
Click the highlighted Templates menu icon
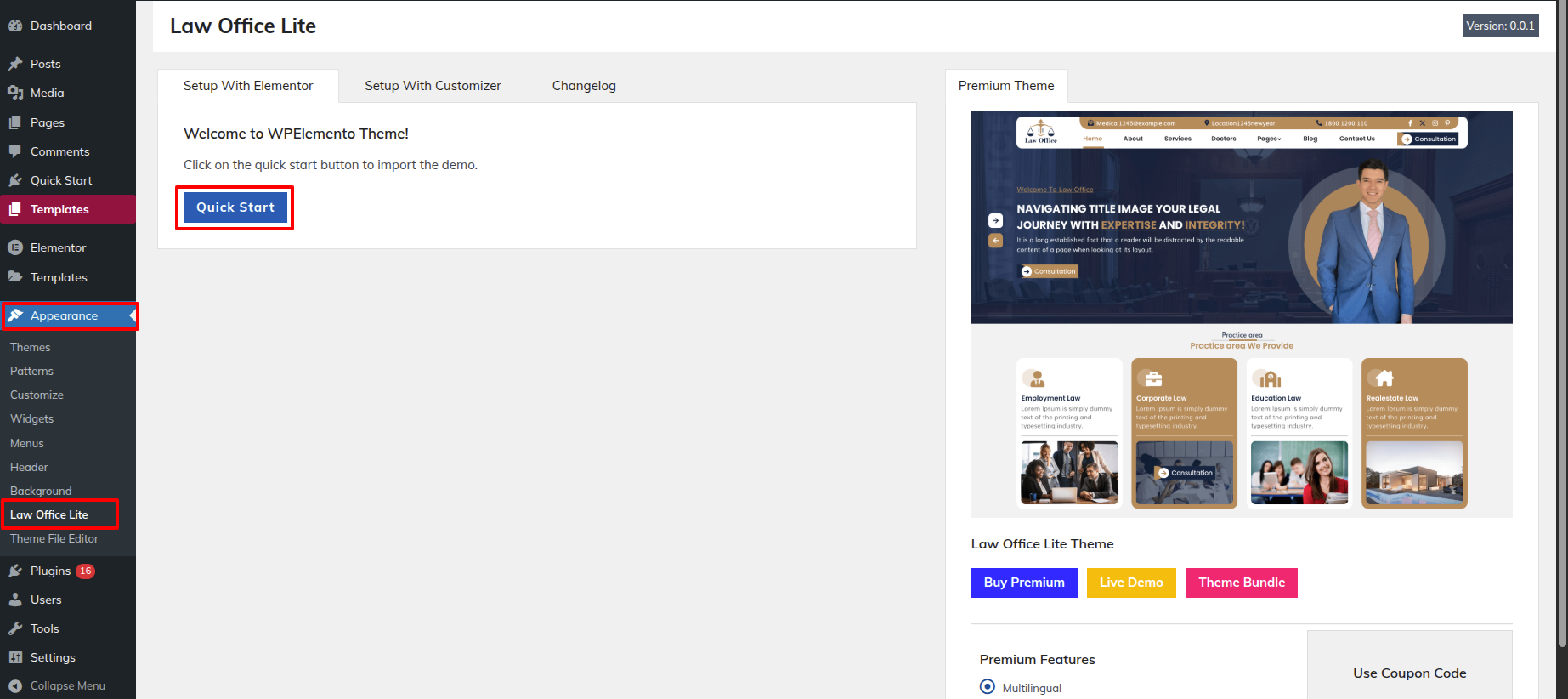click(x=15, y=209)
